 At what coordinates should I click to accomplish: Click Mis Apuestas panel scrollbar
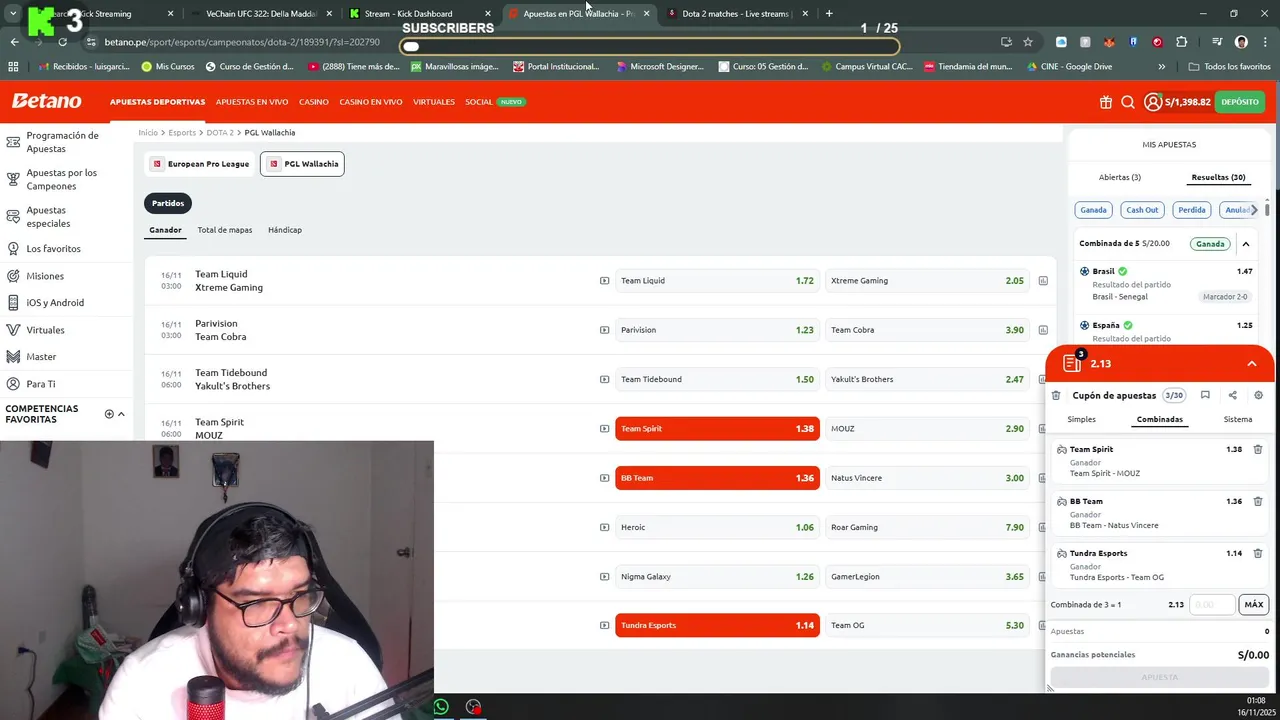click(x=1267, y=209)
